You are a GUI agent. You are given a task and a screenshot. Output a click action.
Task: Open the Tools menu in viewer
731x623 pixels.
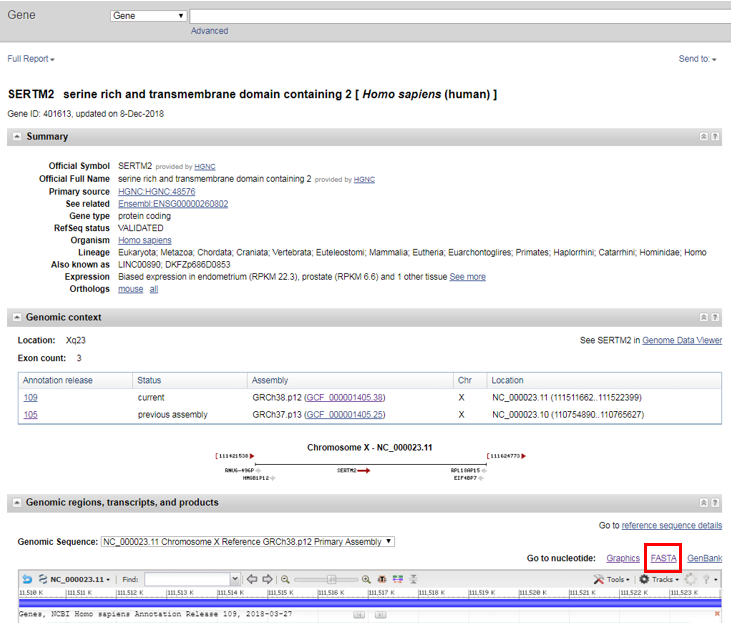612,579
